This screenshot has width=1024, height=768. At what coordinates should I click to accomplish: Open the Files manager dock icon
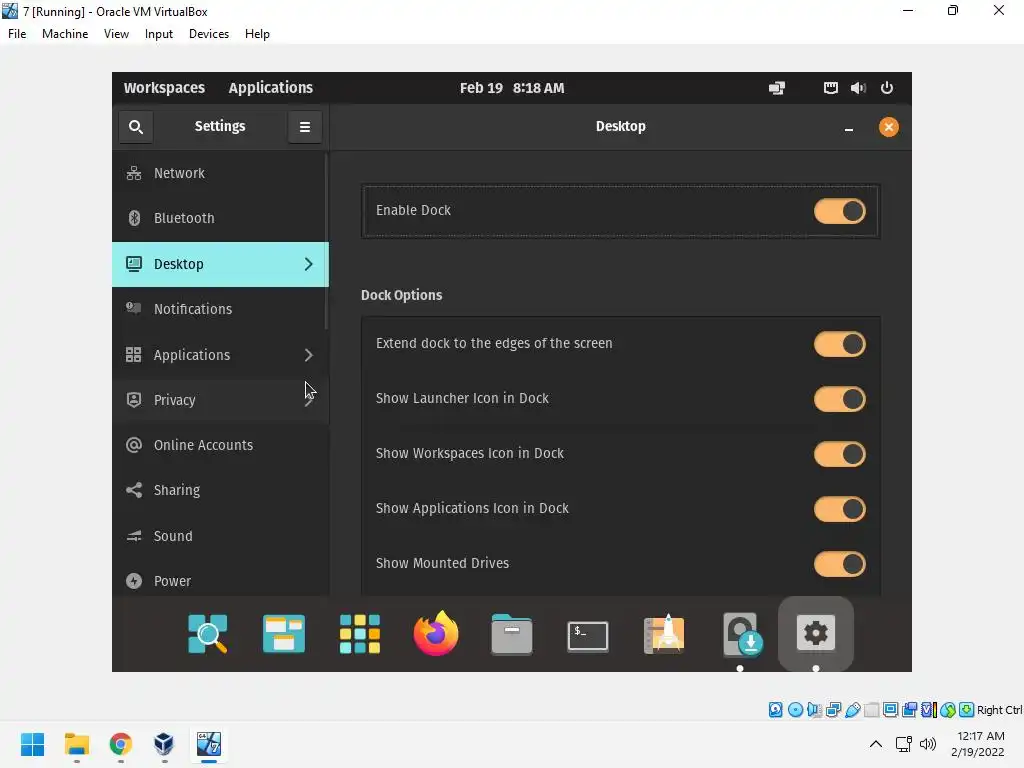point(512,633)
